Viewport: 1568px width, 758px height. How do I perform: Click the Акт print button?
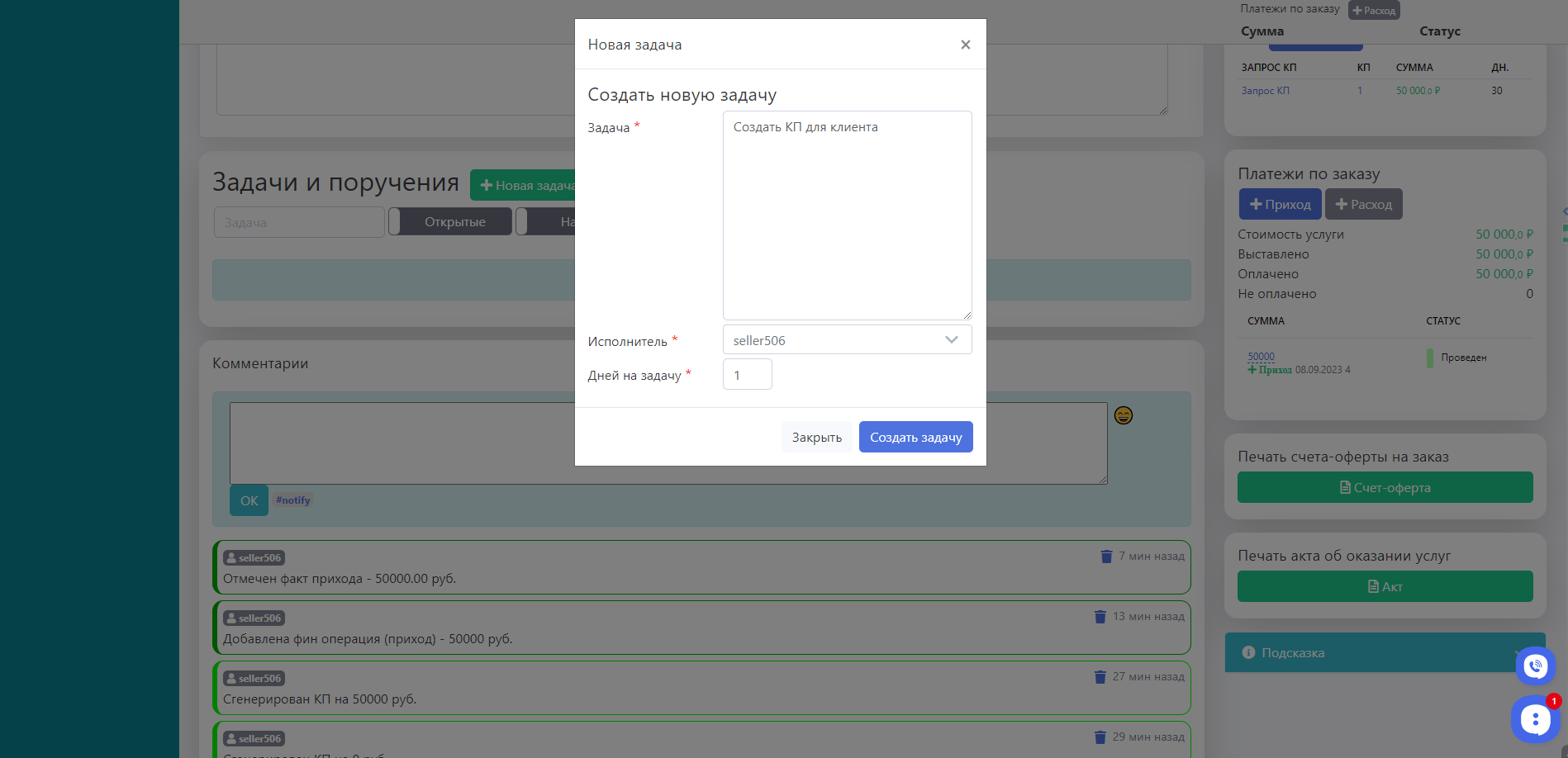tap(1385, 587)
